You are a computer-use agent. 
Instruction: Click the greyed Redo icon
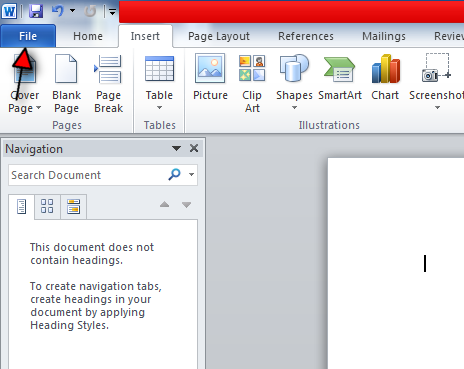coord(90,11)
